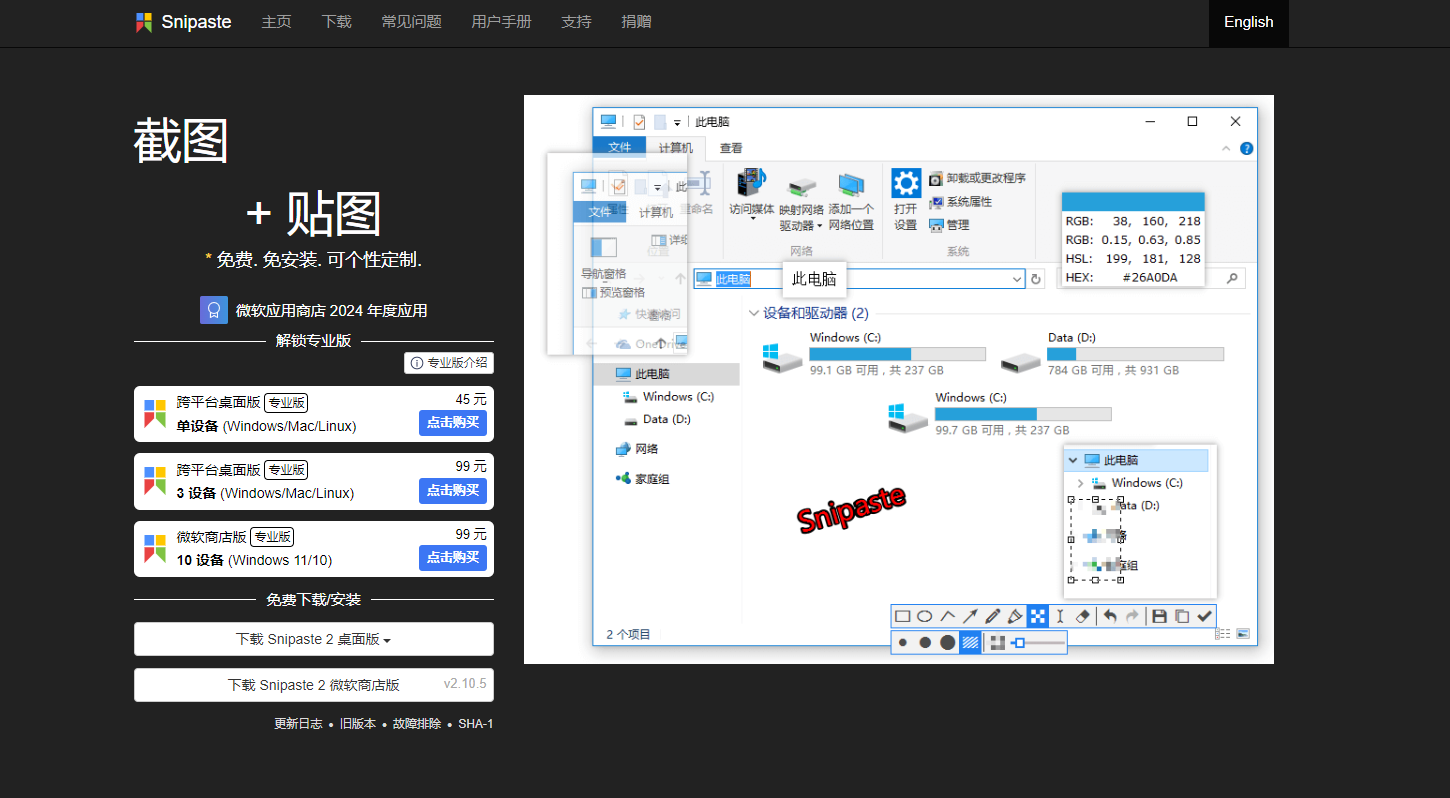Select the largest dot brush size
This screenshot has width=1450, height=798.
[x=948, y=642]
